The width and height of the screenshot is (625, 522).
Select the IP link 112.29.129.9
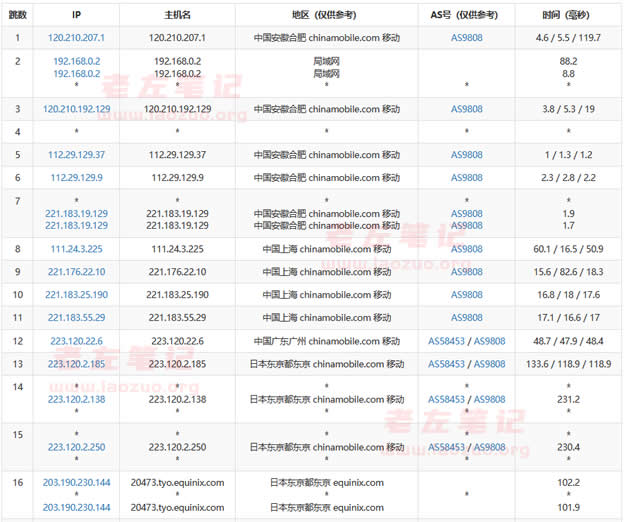(x=77, y=178)
